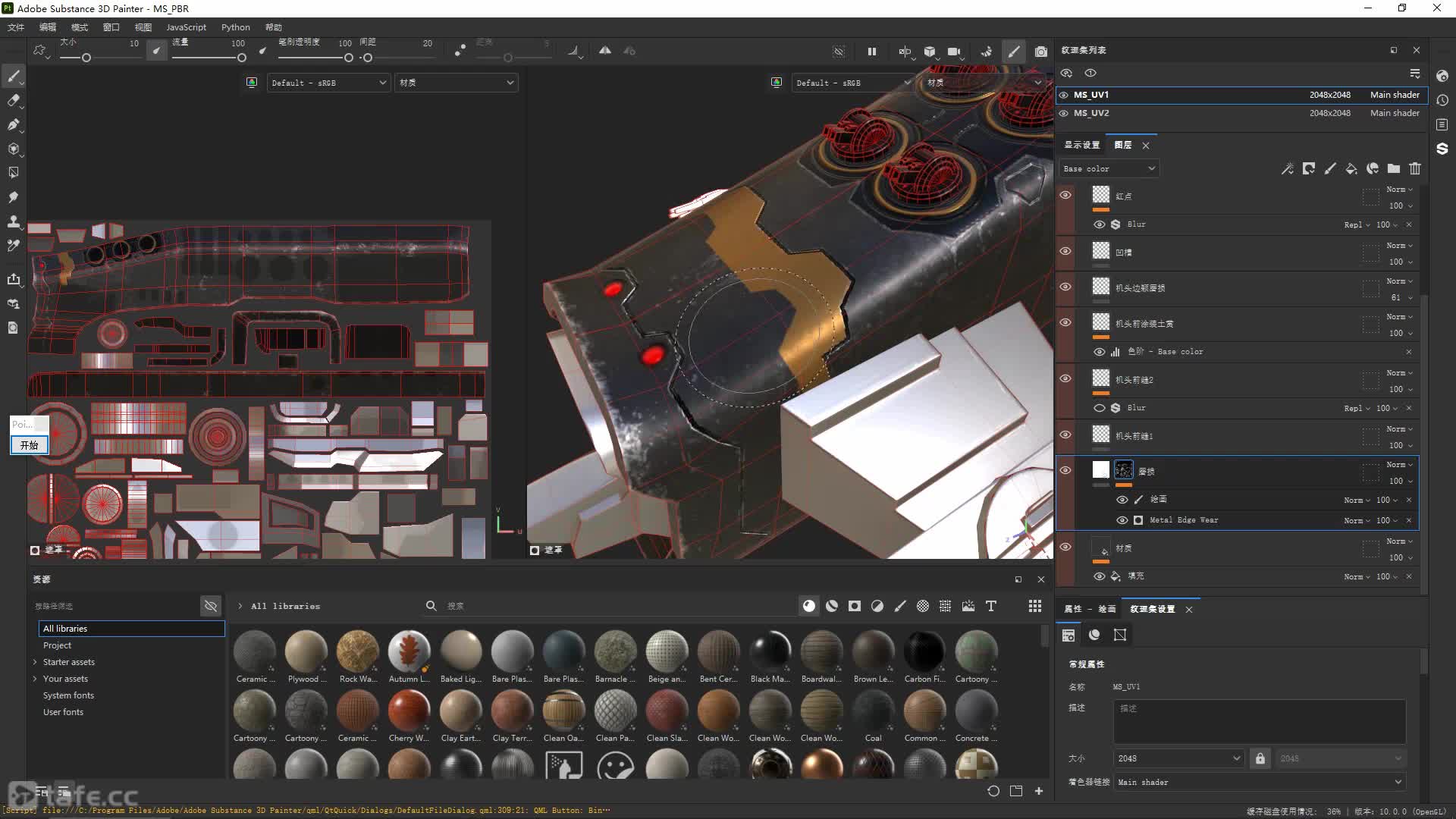1456x819 pixels.
Task: Toggle visibility of Metal Edge Wear effect
Action: point(1122,520)
